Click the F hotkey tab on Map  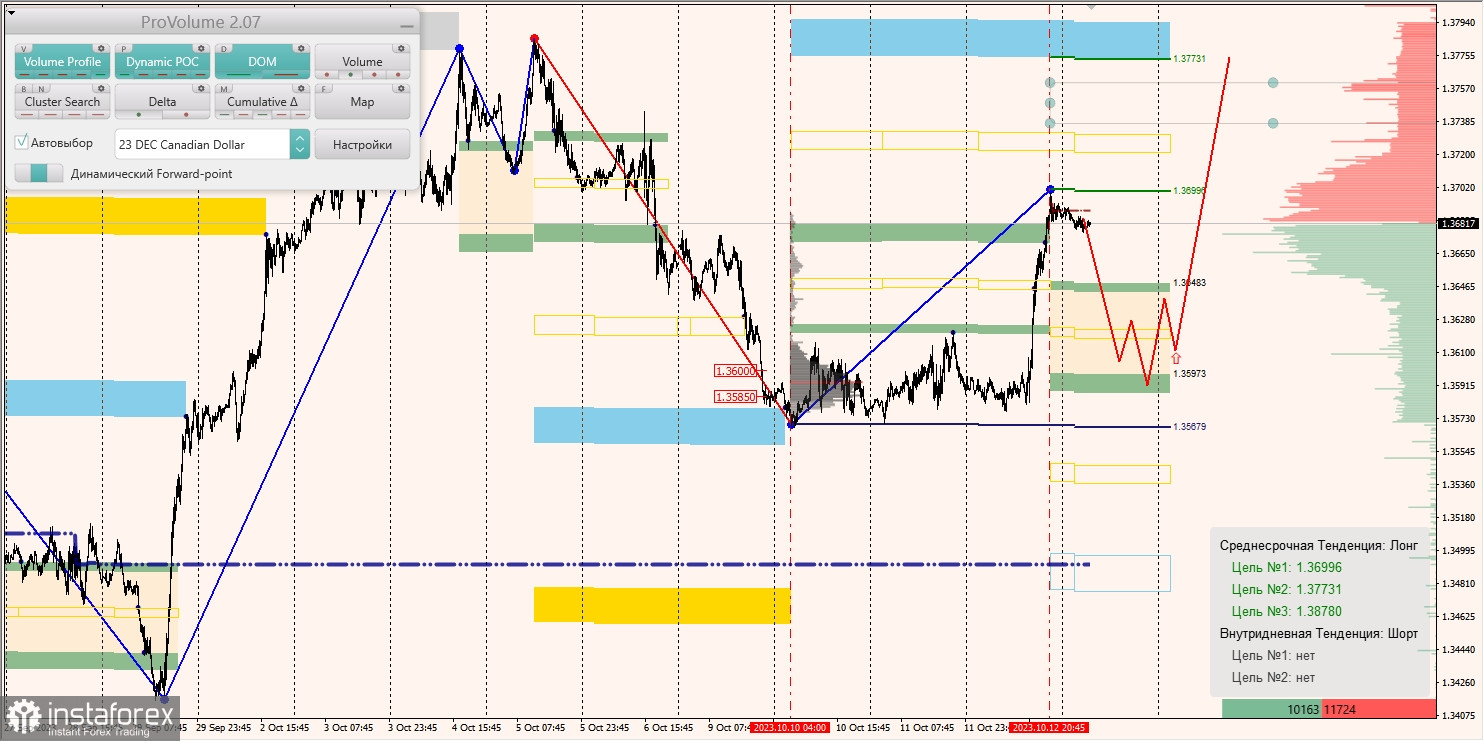click(x=325, y=88)
